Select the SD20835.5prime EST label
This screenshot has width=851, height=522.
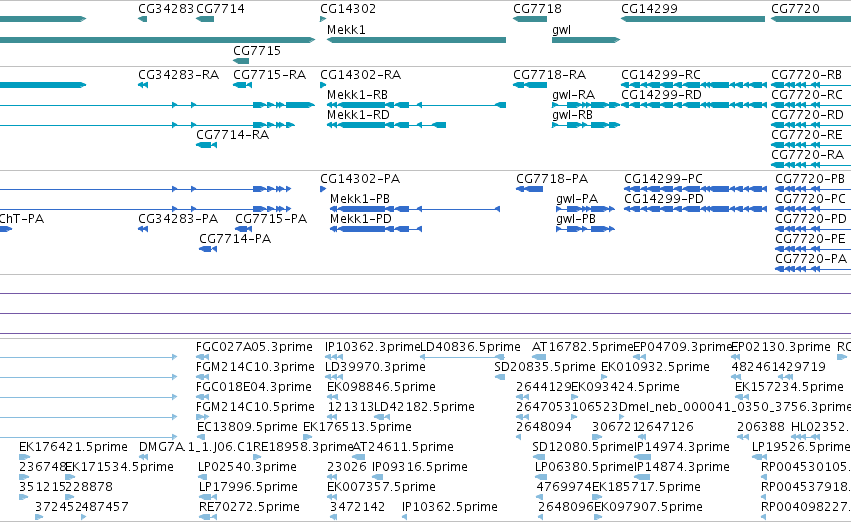545,367
